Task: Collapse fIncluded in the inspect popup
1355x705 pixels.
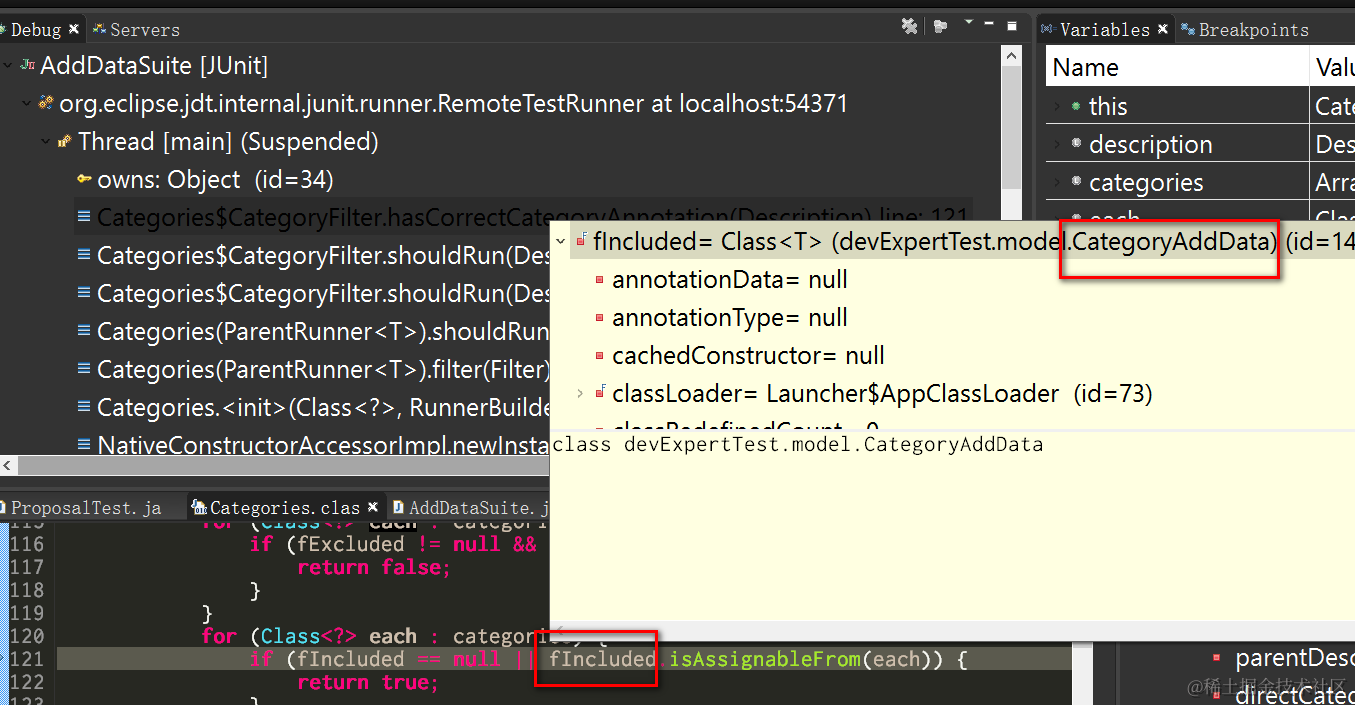Action: 561,241
